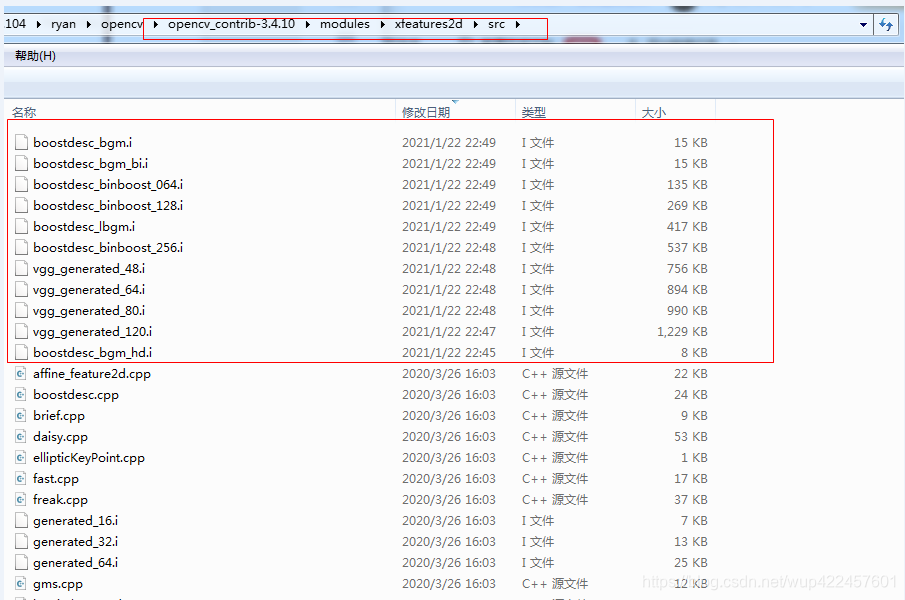Image resolution: width=905 pixels, height=600 pixels.
Task: Sort files by 大小 column
Action: (x=654, y=111)
